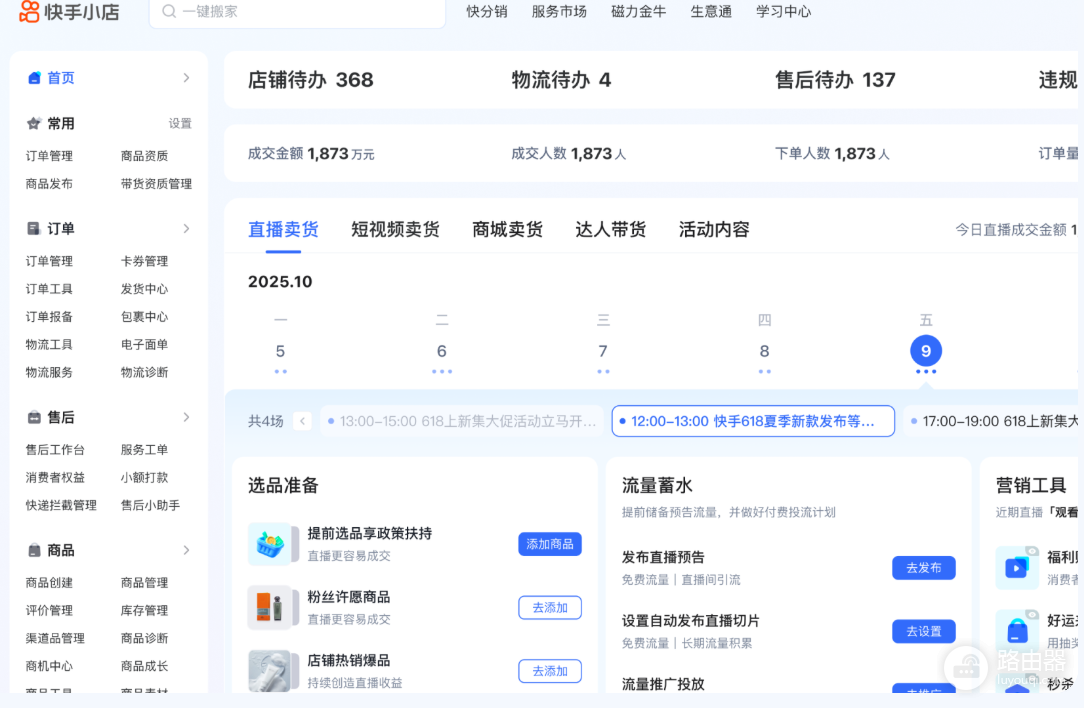
Task: Click 去添加 for 店铺热销爆品
Action: [550, 671]
